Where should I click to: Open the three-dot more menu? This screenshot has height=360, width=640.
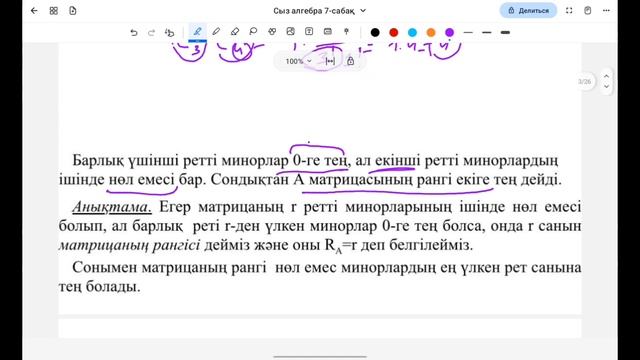point(606,11)
